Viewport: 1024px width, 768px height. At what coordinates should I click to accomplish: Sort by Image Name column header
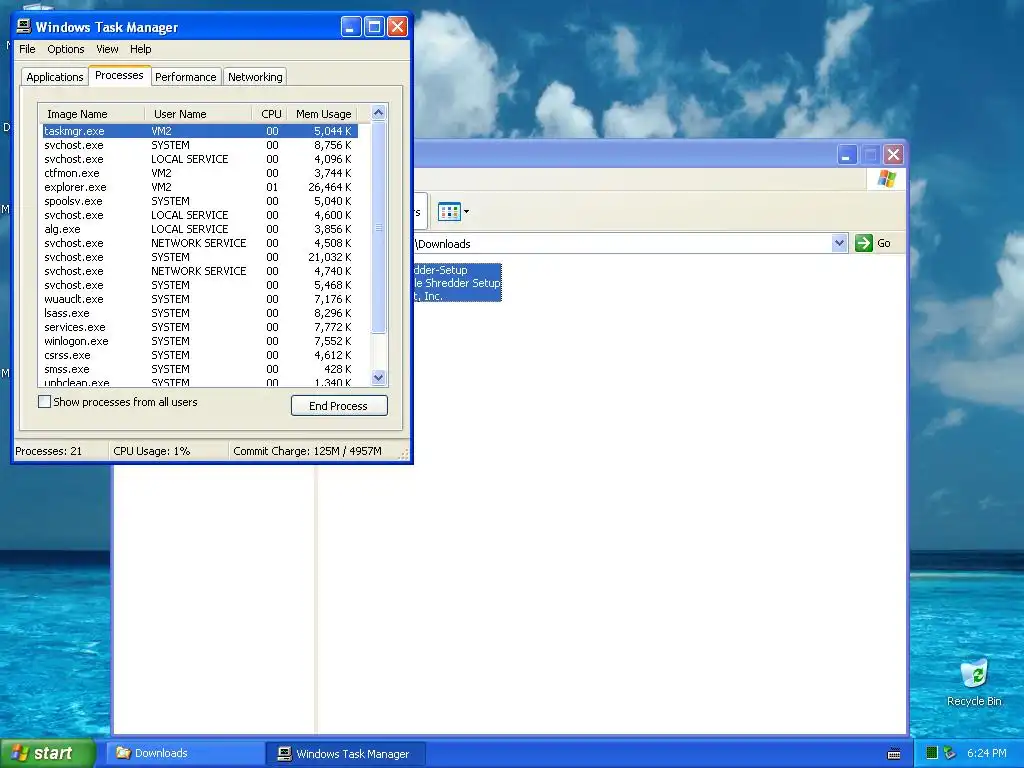(92, 114)
